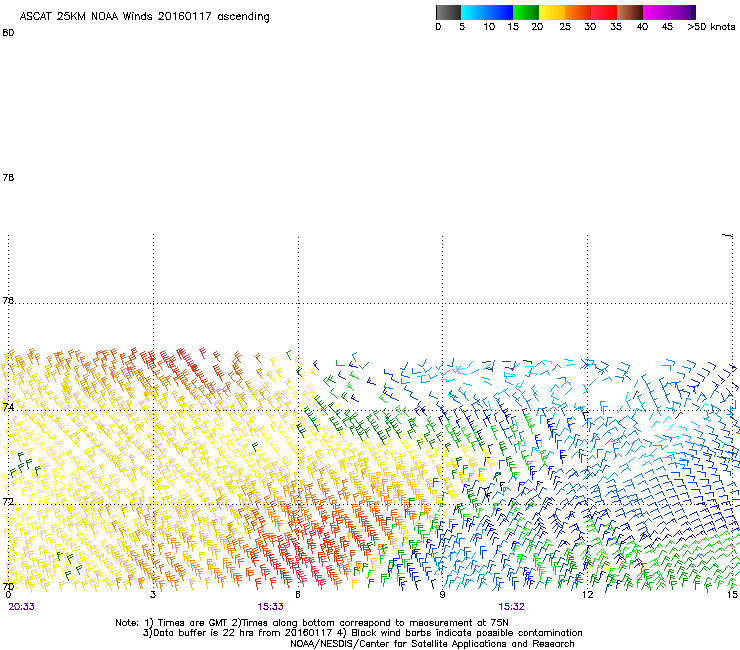This screenshot has height=650, width=740.
Task: Select the 78 latitude axis label
Action: (x=8, y=177)
